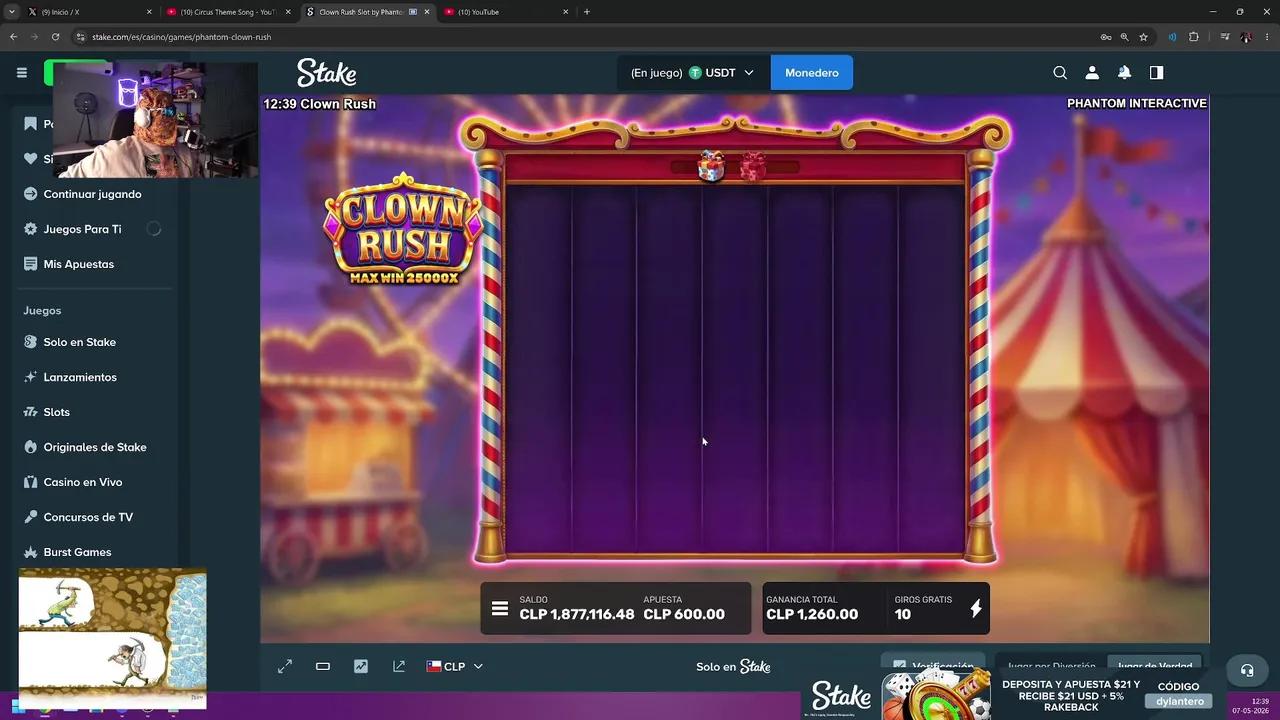1280x720 pixels.
Task: Click the white gift box at reel top
Action: point(710,166)
